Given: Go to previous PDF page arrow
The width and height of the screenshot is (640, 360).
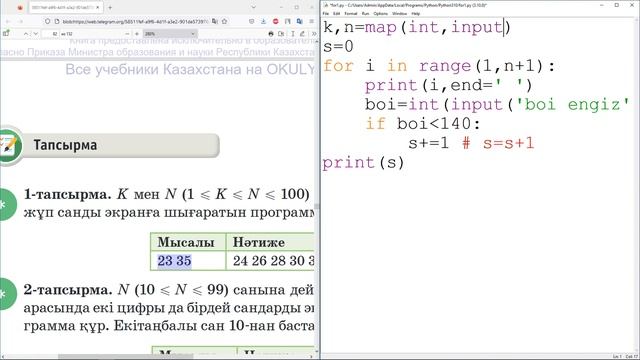Looking at the screenshot, I should (x=26, y=34).
